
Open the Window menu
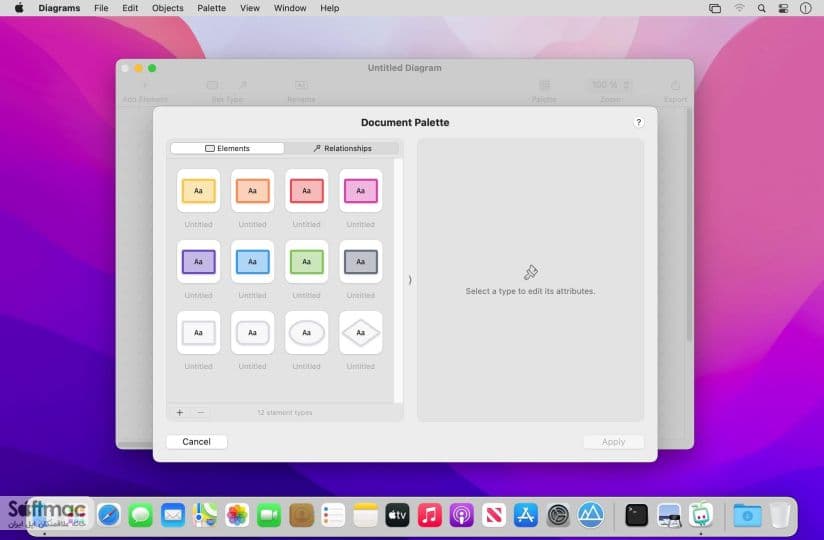pos(290,8)
